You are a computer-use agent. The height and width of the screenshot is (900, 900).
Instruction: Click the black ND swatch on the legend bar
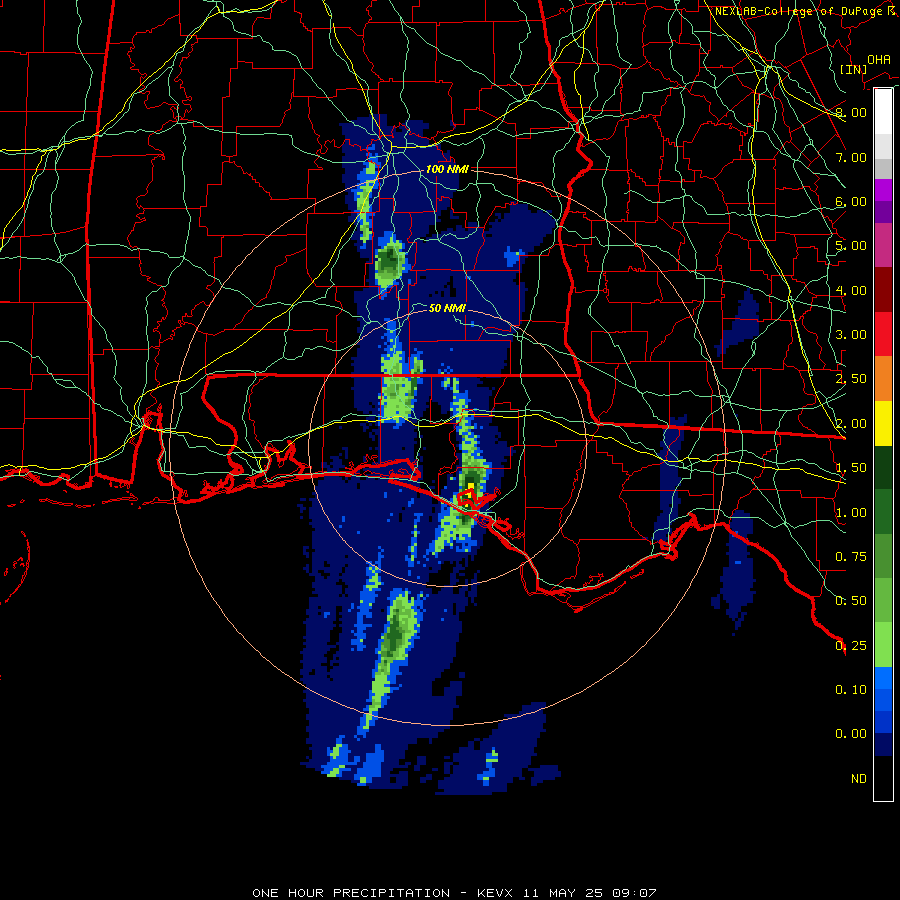tap(883, 778)
